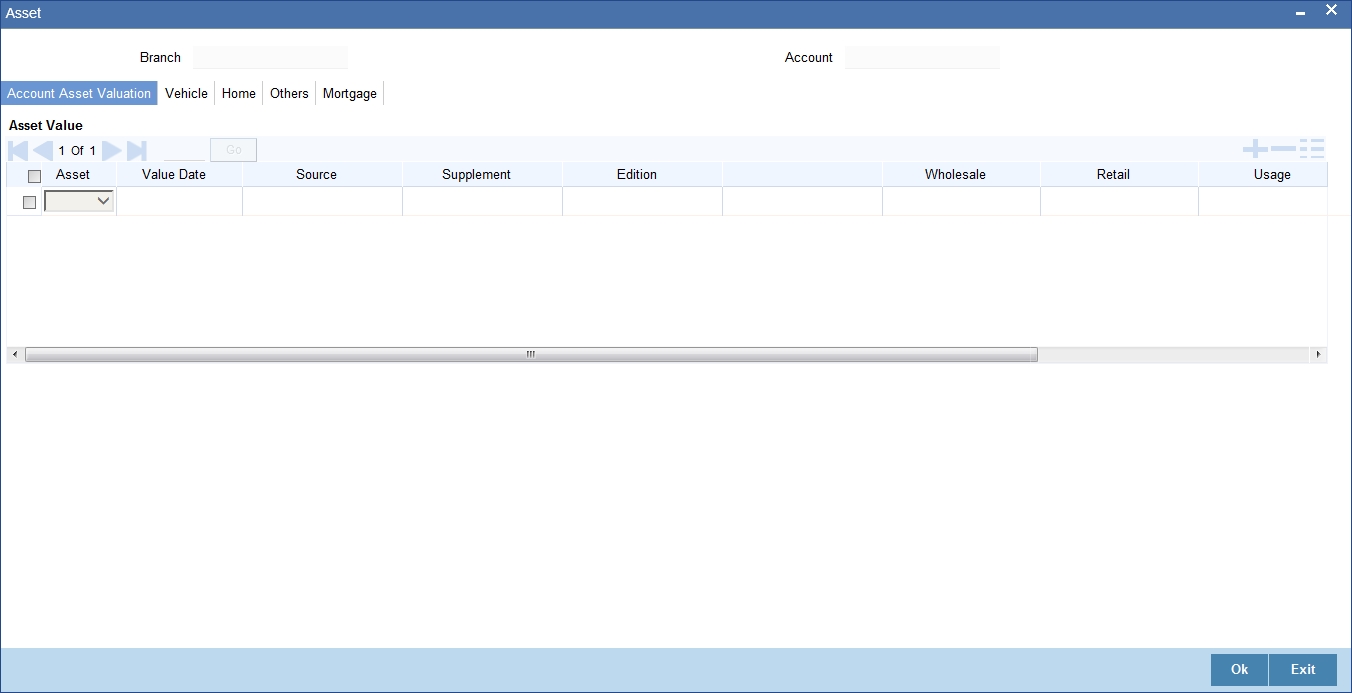The height and width of the screenshot is (693, 1352).
Task: Add a new row with plus icon
Action: click(x=1255, y=149)
